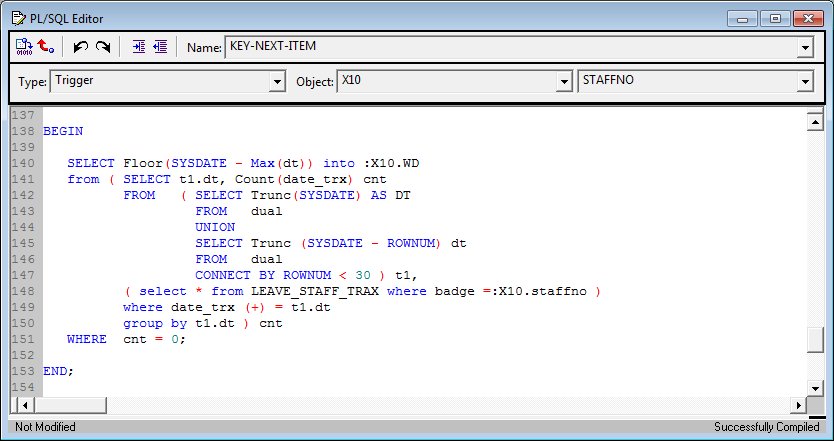
Task: Click the vertical scrollbar up arrow
Action: (815, 120)
